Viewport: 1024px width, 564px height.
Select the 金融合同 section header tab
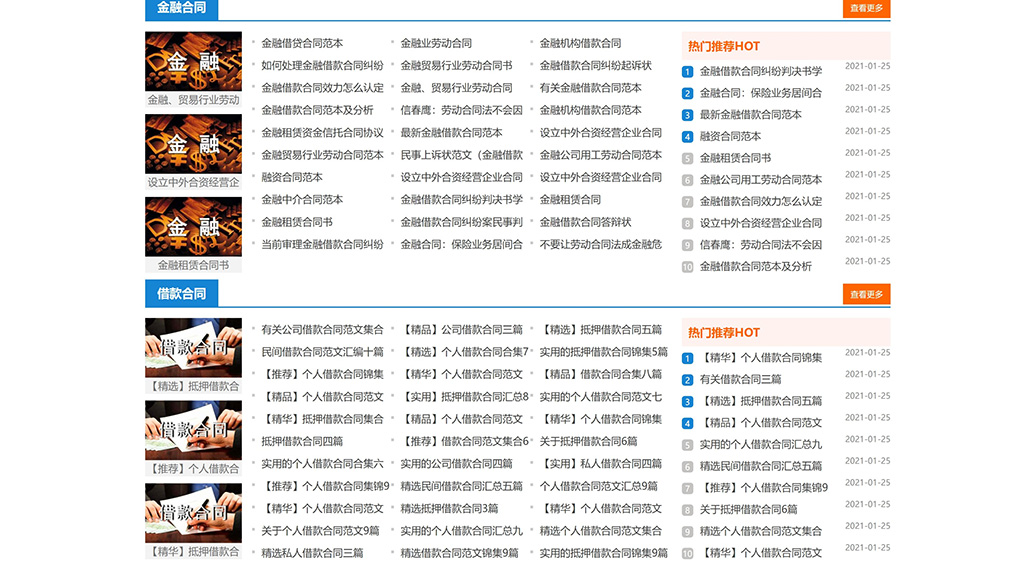[x=181, y=8]
